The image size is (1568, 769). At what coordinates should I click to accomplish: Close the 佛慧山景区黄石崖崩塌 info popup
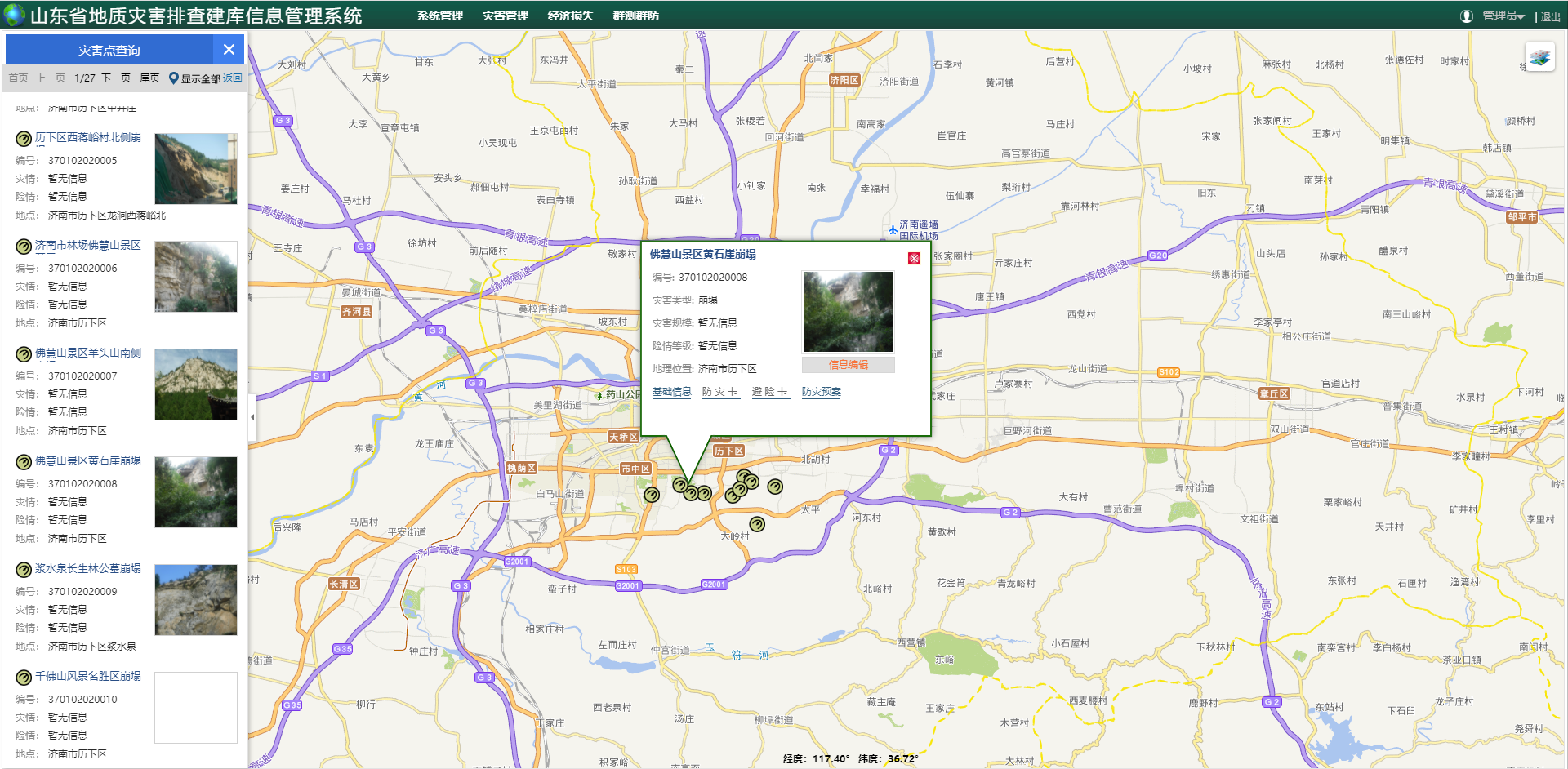coord(914,259)
